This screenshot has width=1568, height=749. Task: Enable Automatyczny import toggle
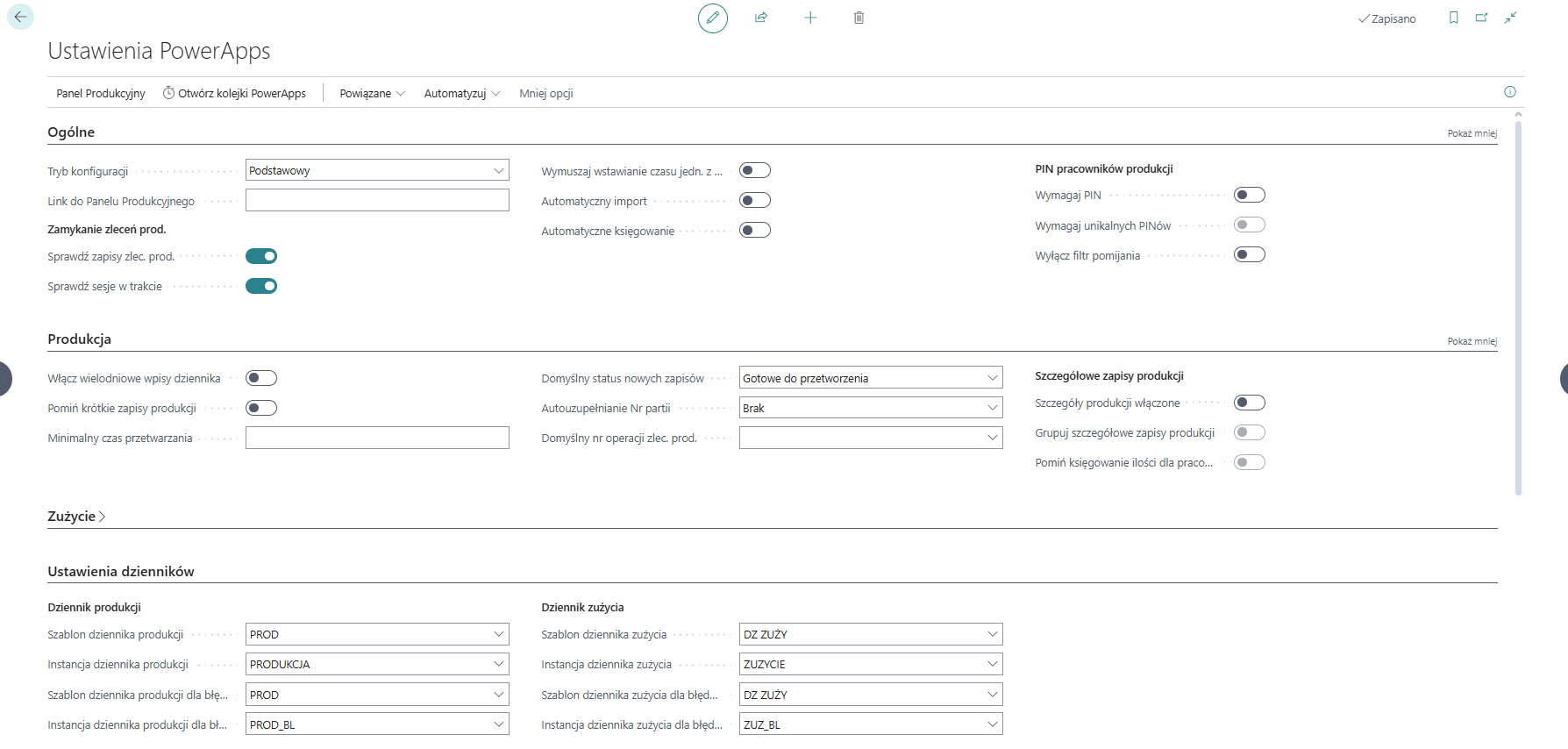(x=754, y=201)
